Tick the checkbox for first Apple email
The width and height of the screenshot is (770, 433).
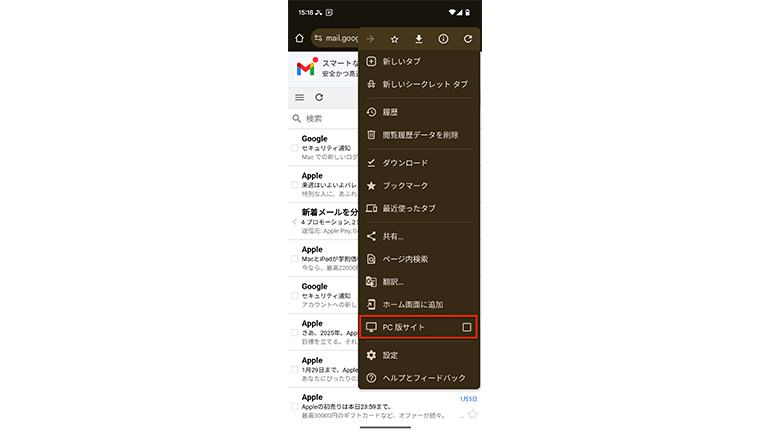pos(295,184)
